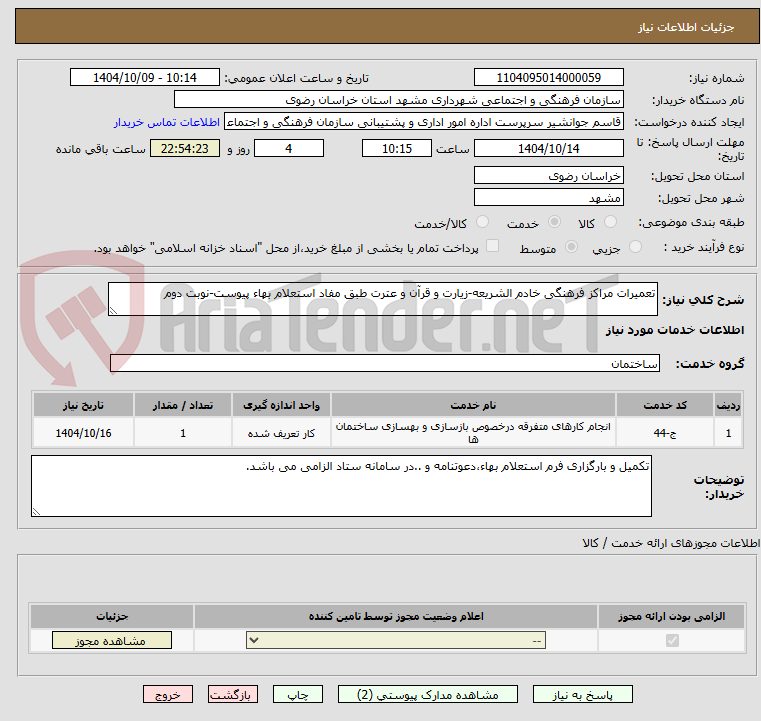Click اطلاعات مجوزهای ارائه خدمت / کالا heading

click(671, 543)
